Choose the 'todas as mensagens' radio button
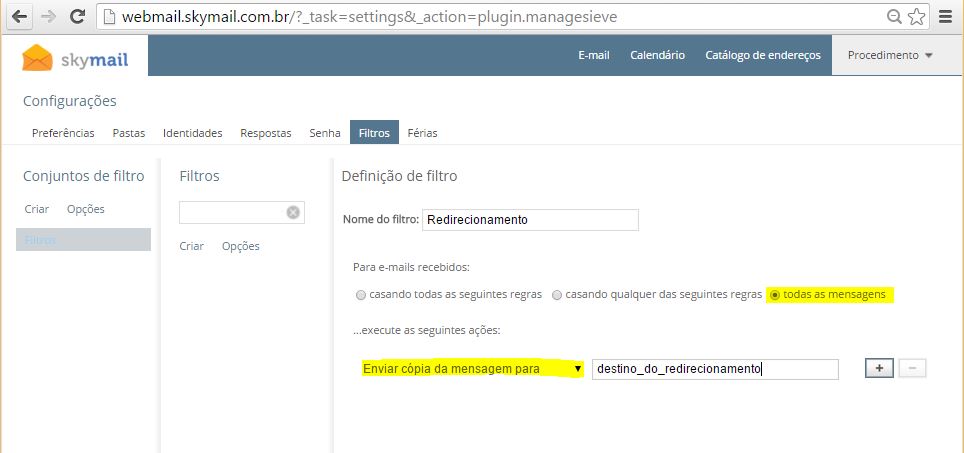Image resolution: width=964 pixels, height=453 pixels. pos(775,295)
